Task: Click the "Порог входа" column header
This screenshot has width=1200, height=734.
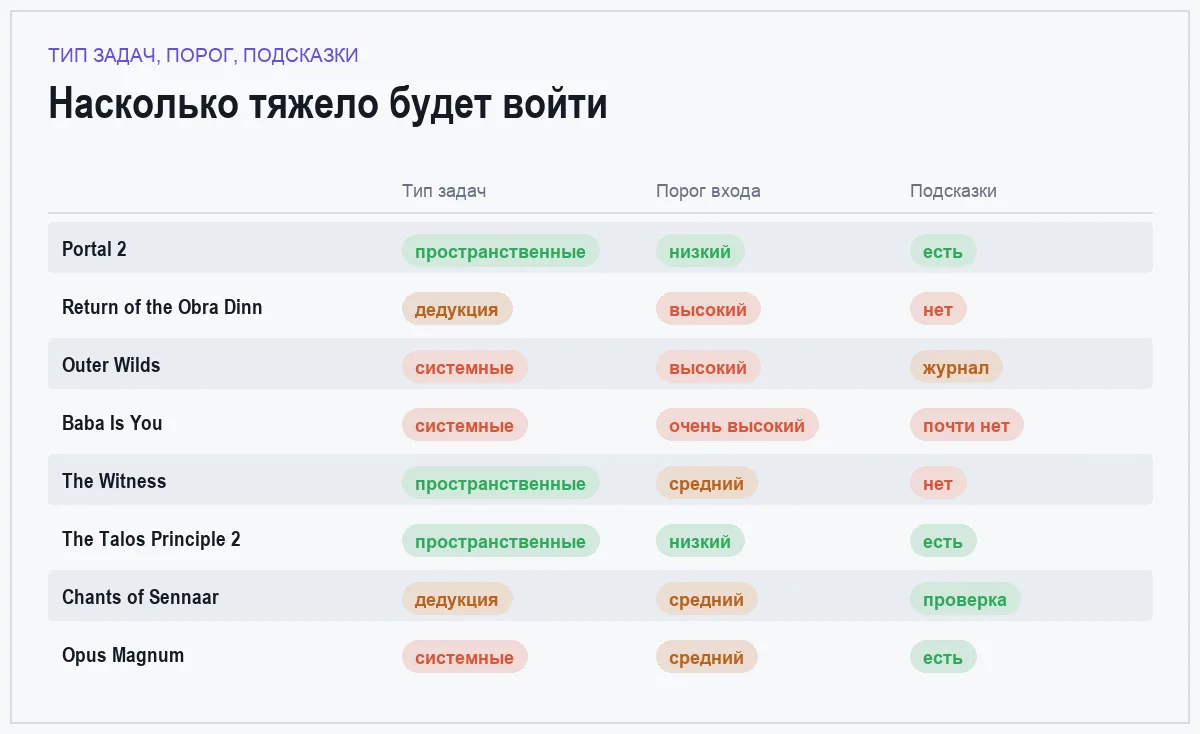Action: pyautogui.click(x=708, y=191)
